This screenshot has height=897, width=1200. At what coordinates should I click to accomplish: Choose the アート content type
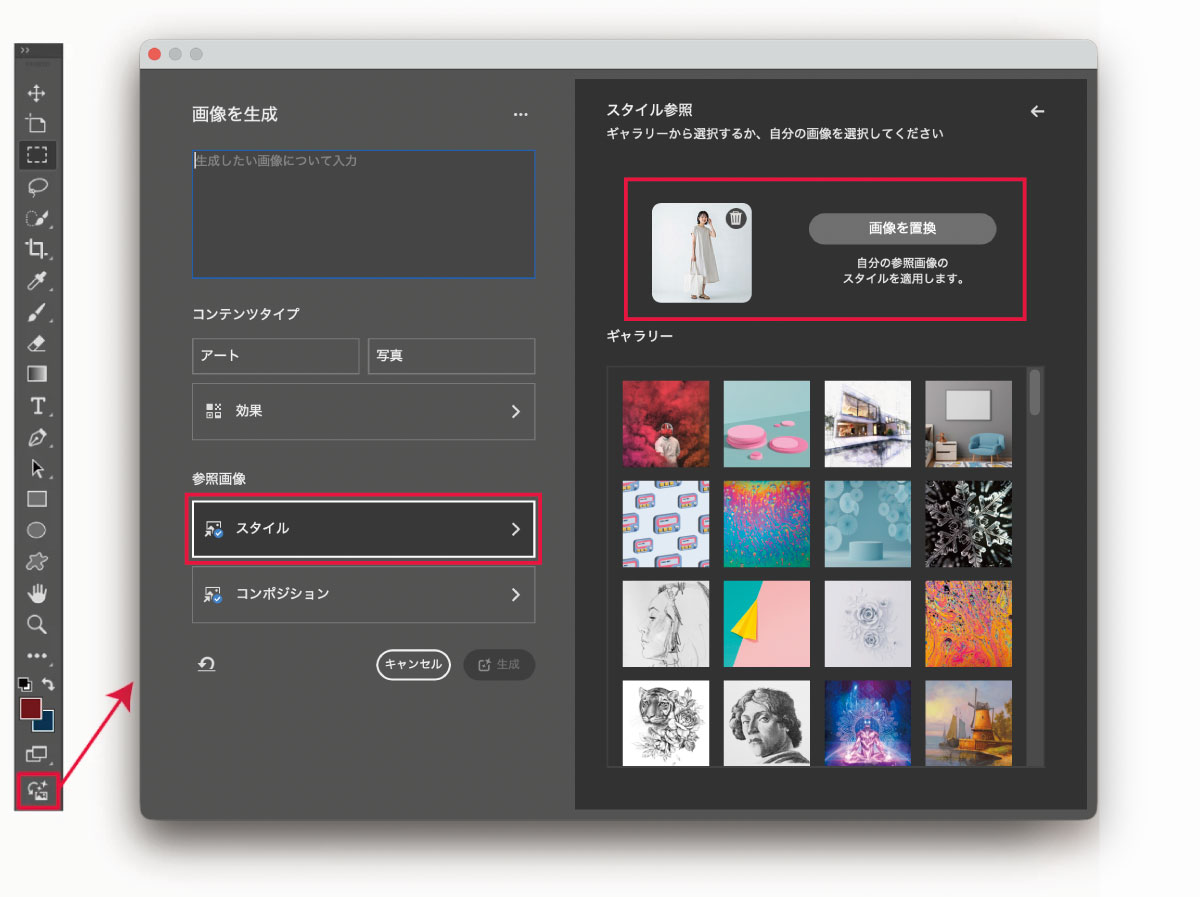(x=275, y=356)
